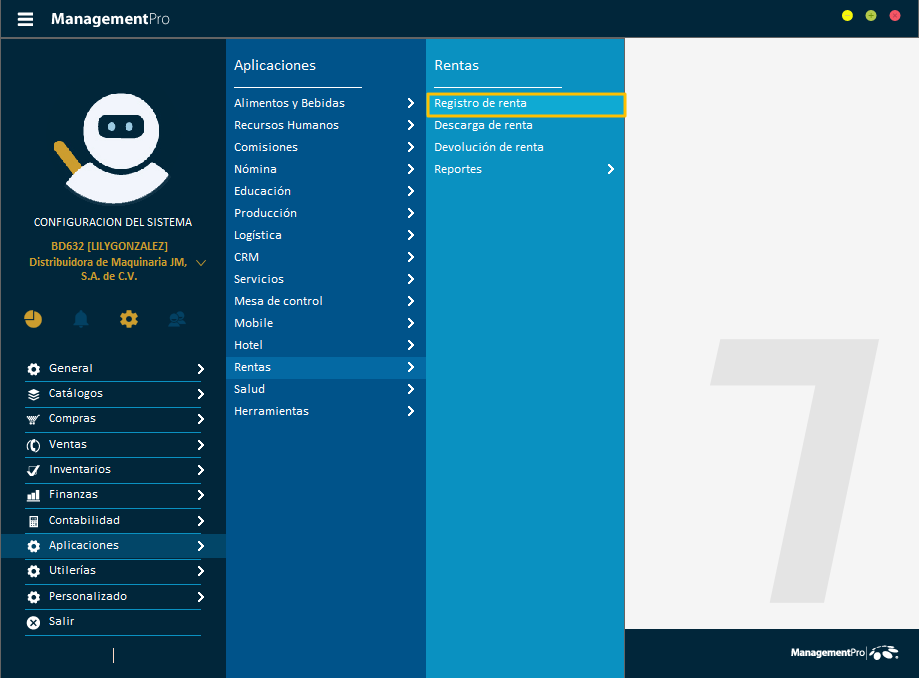
Task: Click the Contabilidad calculator icon
Action: tap(33, 521)
